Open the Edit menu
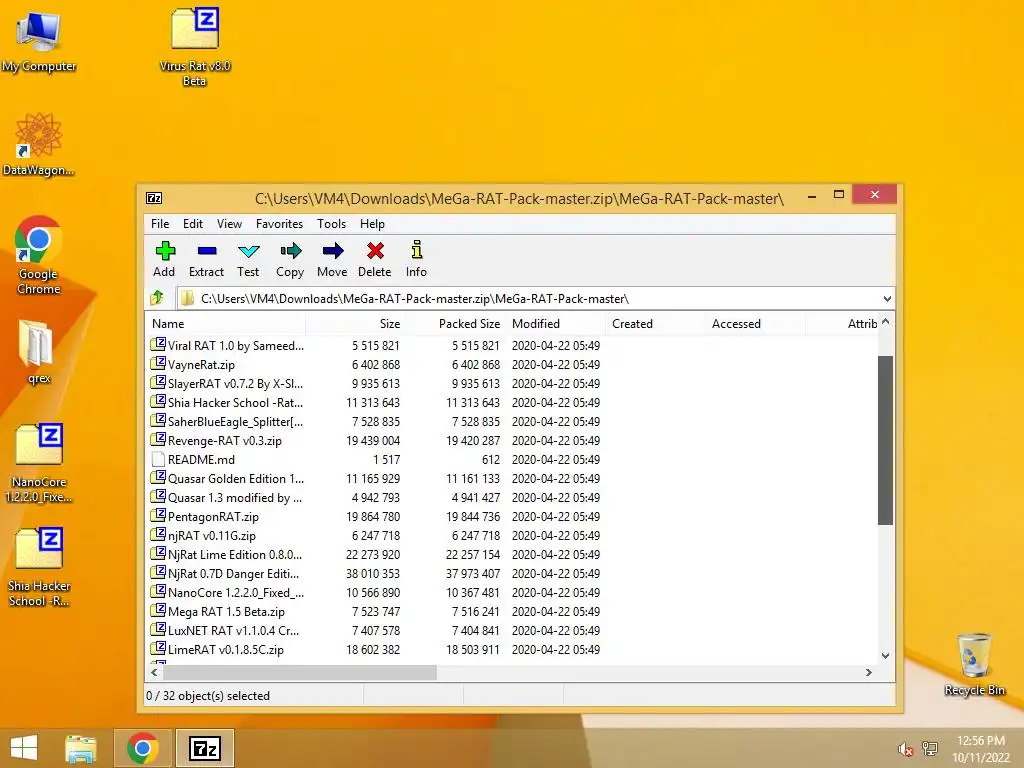 click(193, 223)
